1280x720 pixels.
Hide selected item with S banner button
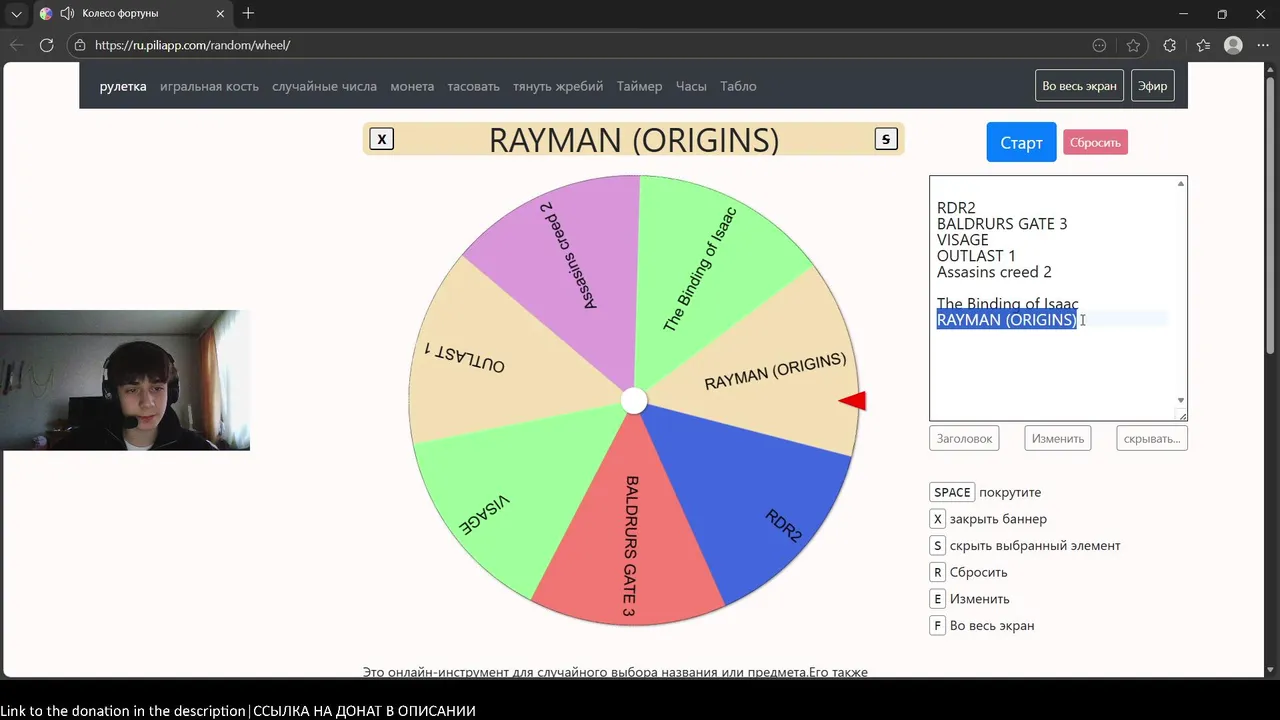[x=886, y=139]
